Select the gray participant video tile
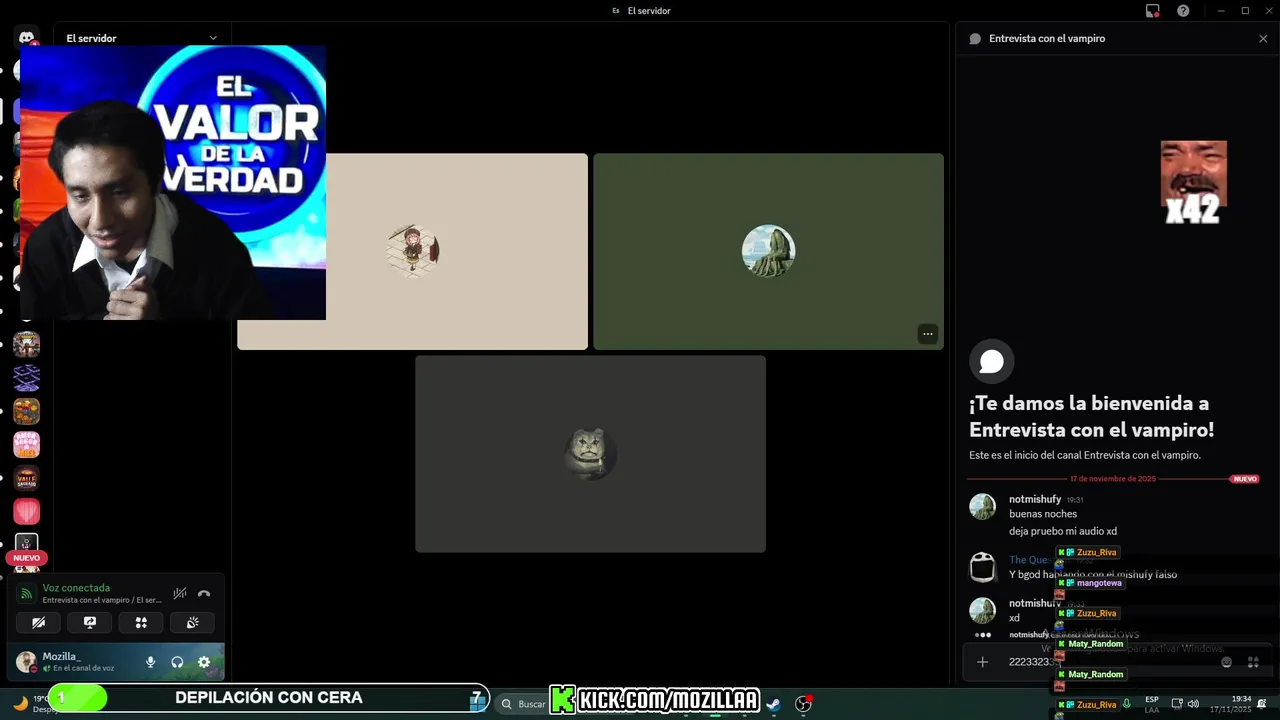 [x=590, y=453]
